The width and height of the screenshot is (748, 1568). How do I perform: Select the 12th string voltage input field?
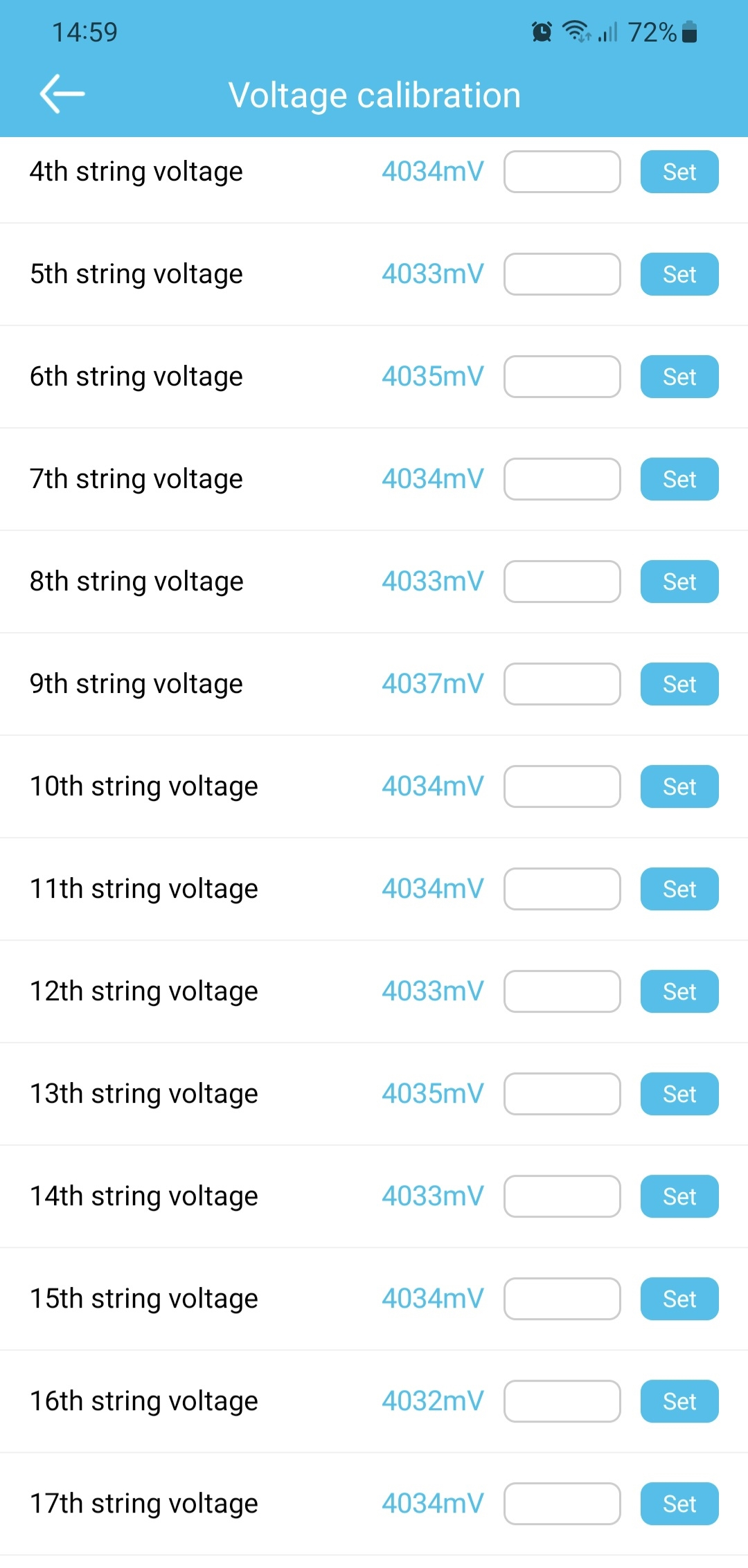point(562,991)
